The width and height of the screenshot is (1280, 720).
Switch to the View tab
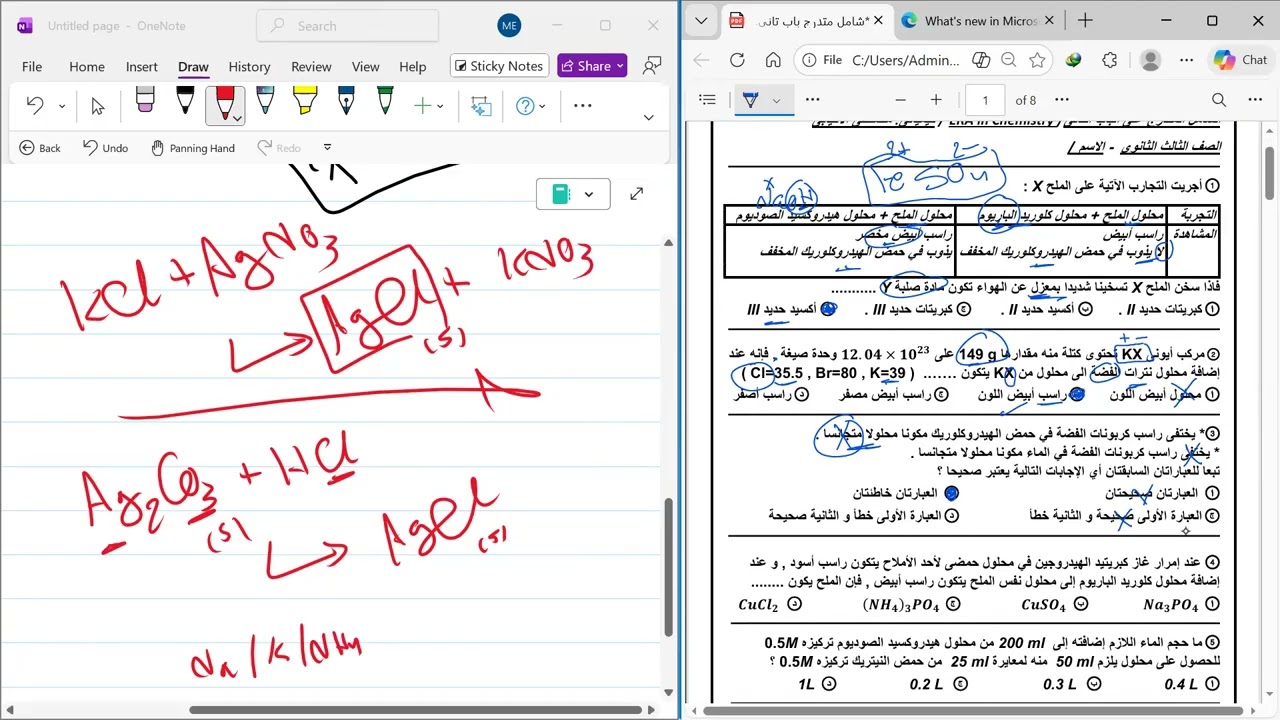click(x=366, y=66)
